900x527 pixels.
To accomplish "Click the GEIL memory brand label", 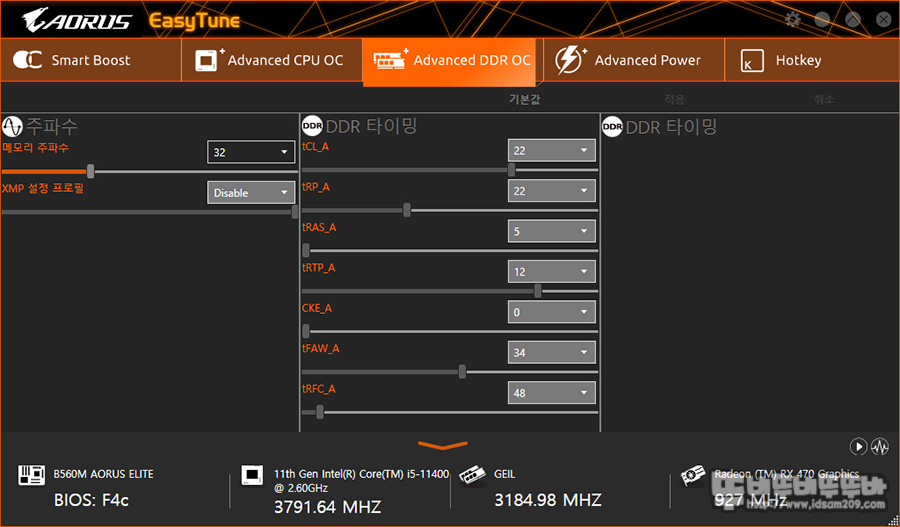I will tap(505, 474).
